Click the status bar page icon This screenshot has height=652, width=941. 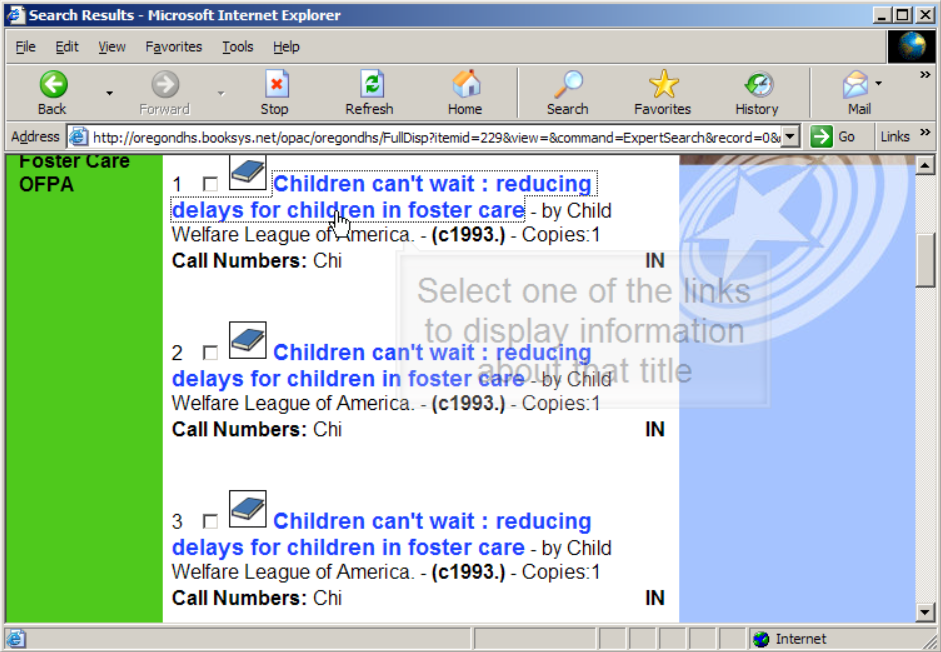[16, 639]
